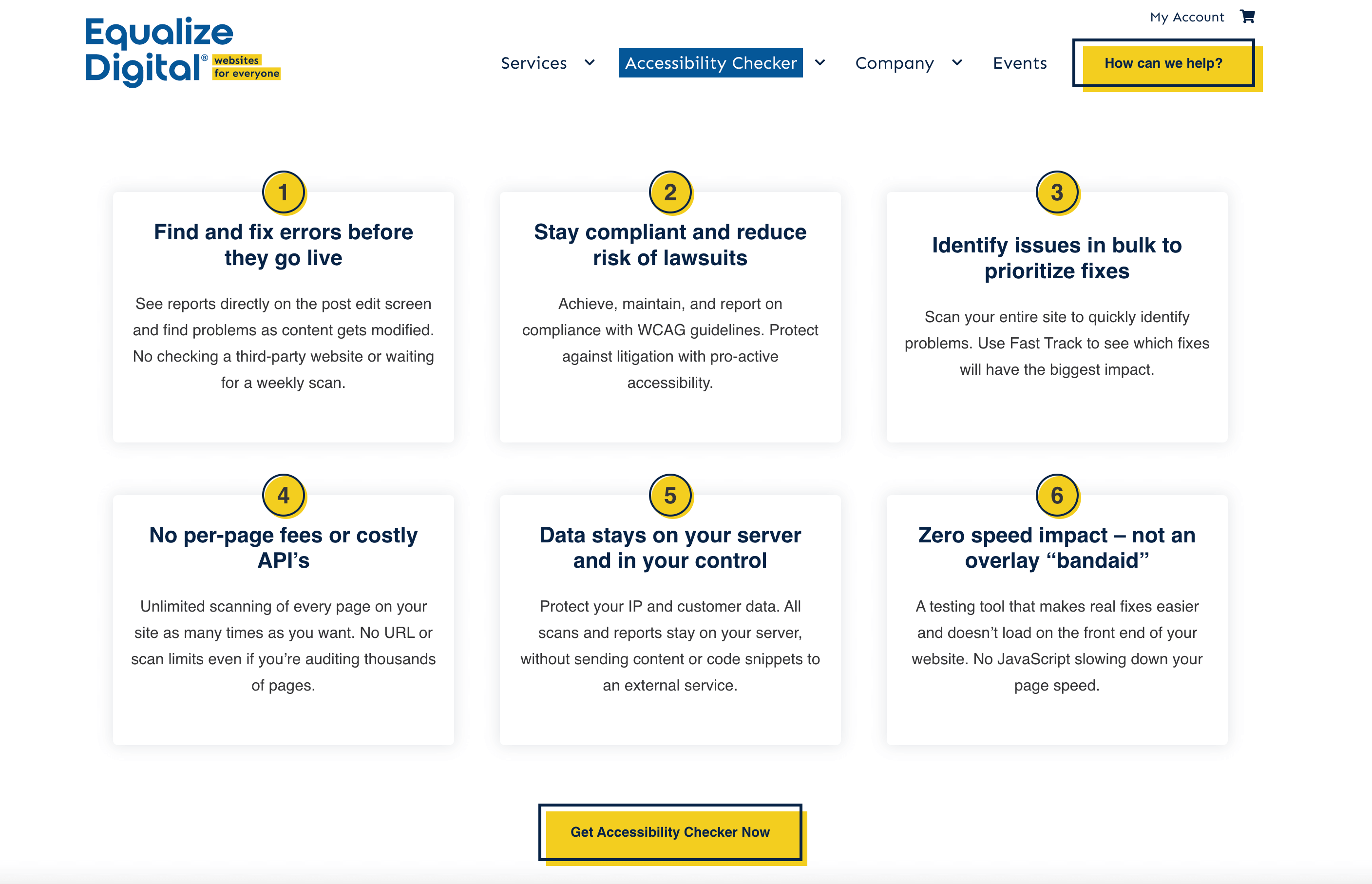This screenshot has height=884, width=1372.
Task: Open the Company menu item
Action: (x=894, y=63)
